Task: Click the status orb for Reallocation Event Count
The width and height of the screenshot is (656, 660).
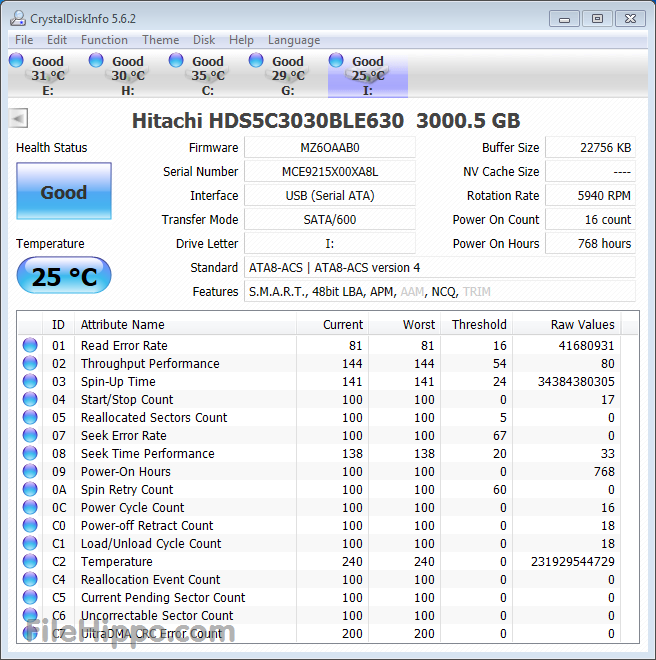Action: tap(30, 580)
